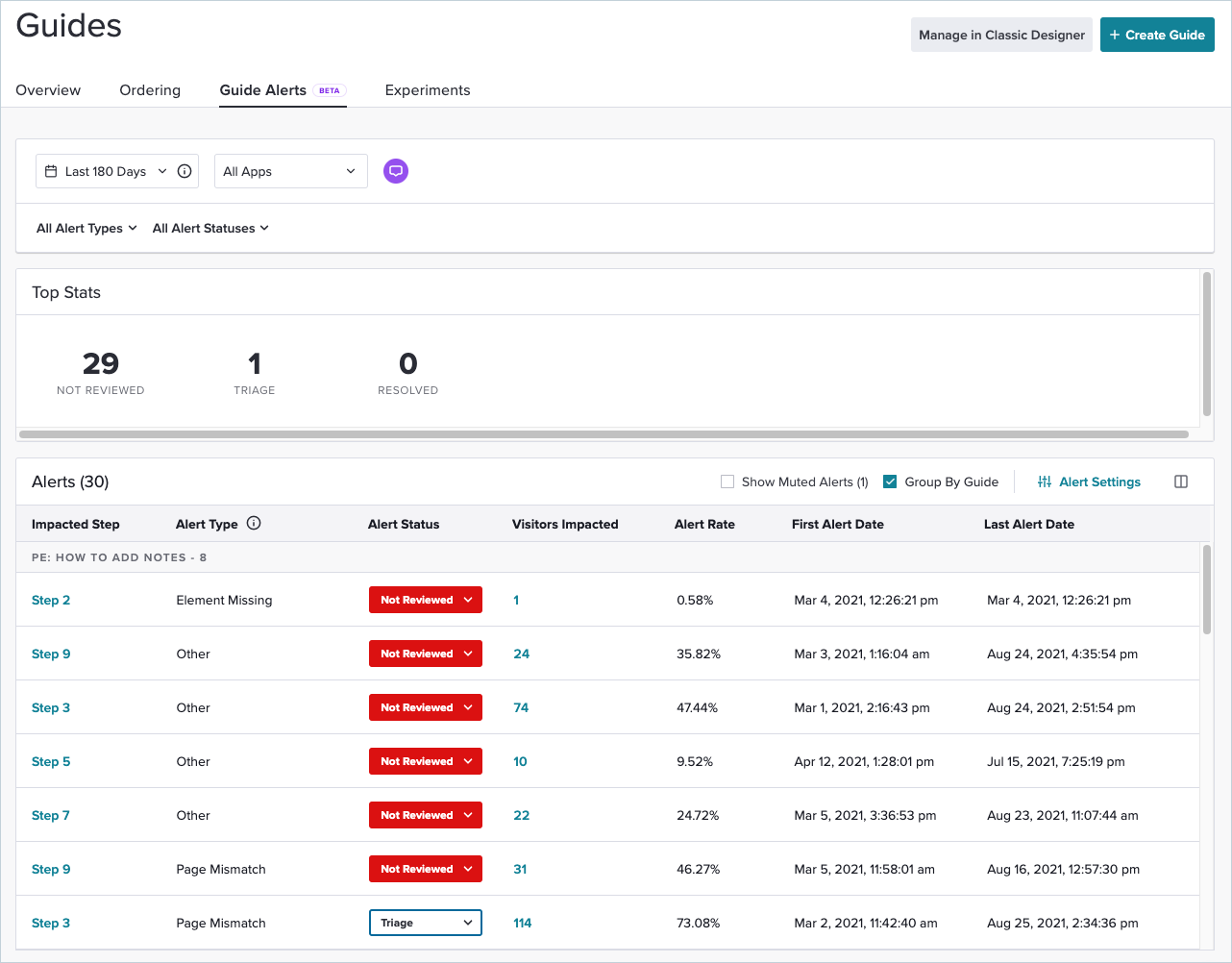Click the 0 Resolved stat
The height and width of the screenshot is (963, 1232).
pyautogui.click(x=408, y=373)
